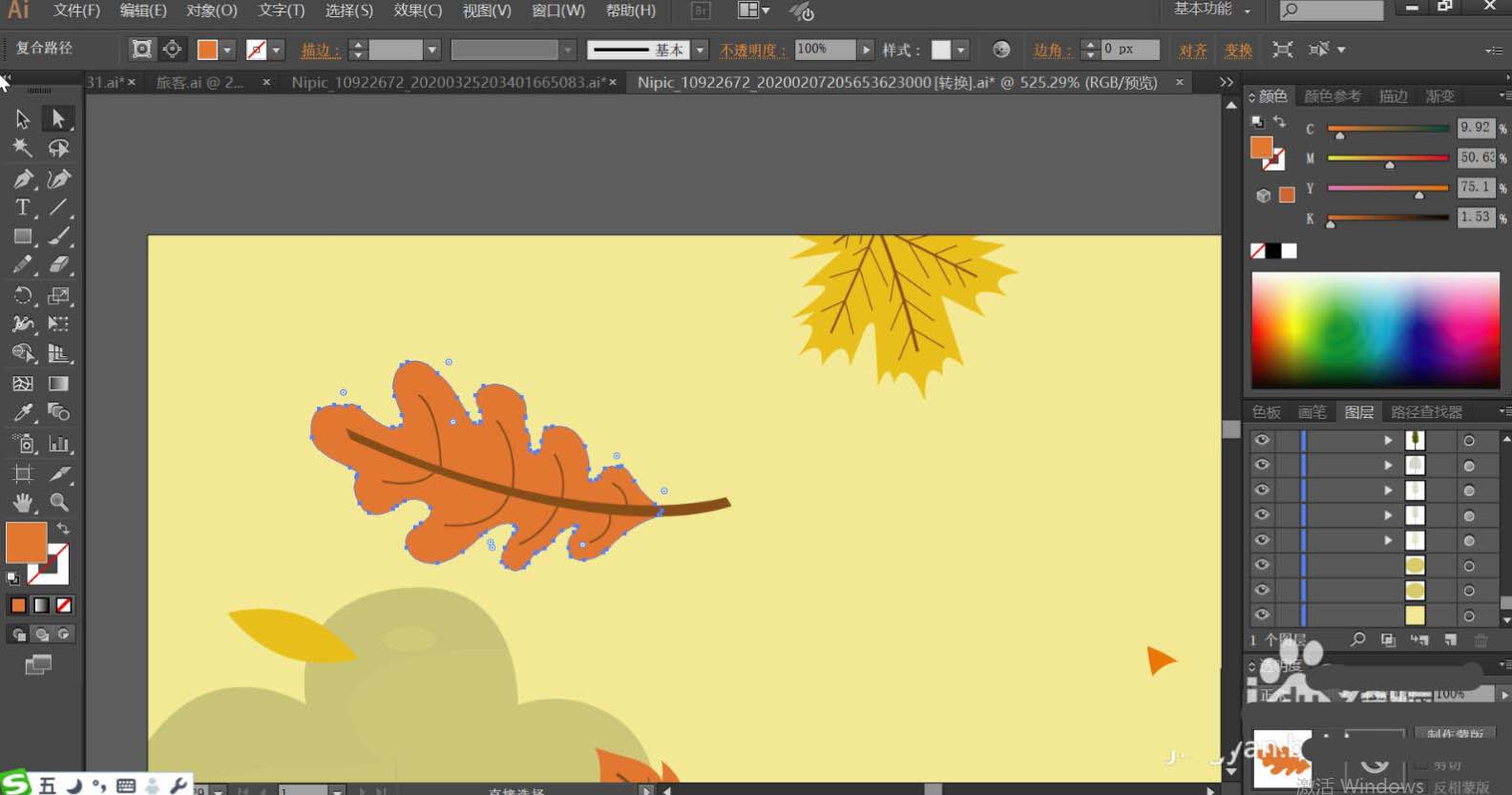Click the 边角 link in control bar
The height and width of the screenshot is (795, 1512).
1053,50
